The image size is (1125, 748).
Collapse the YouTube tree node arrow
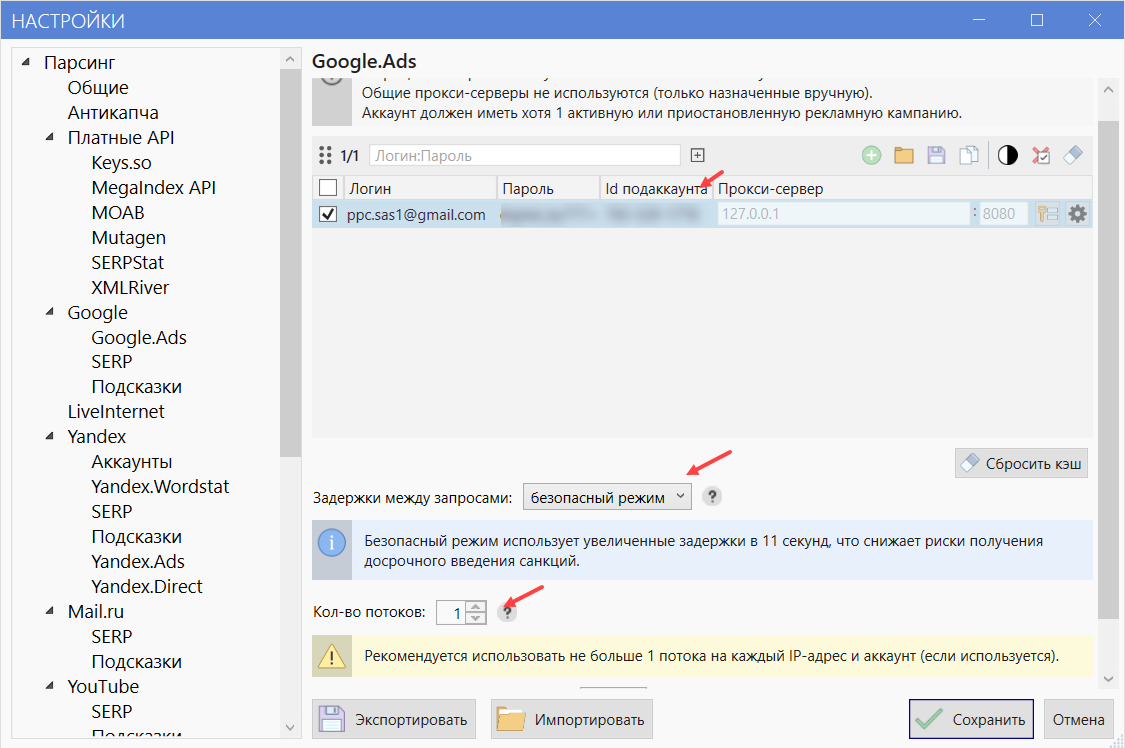pyautogui.click(x=50, y=686)
